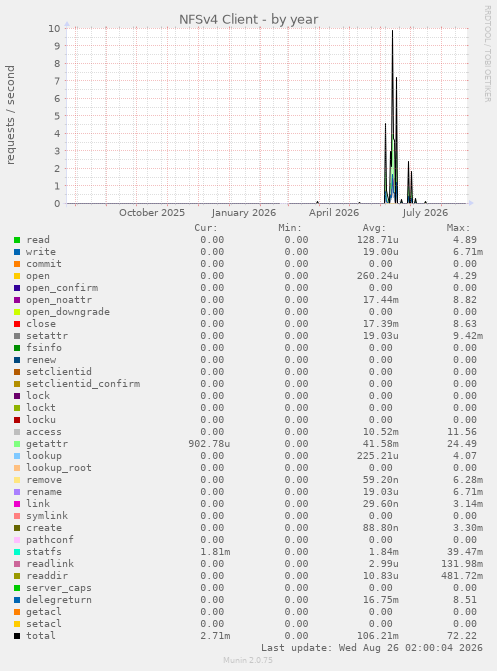The height and width of the screenshot is (671, 497).
Task: Click the April 2026 axis label
Action: (334, 213)
